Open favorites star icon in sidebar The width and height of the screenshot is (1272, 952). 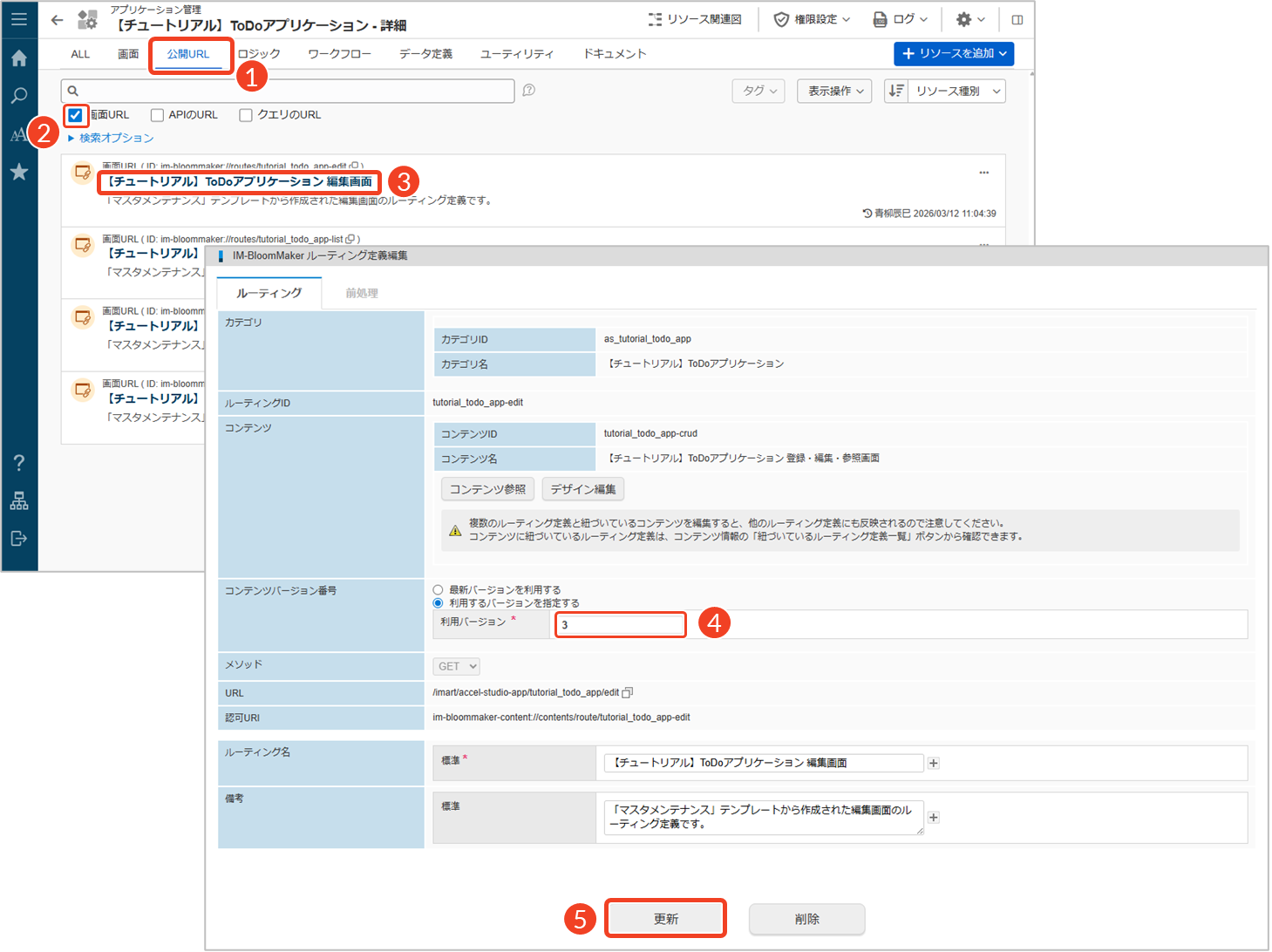18,172
